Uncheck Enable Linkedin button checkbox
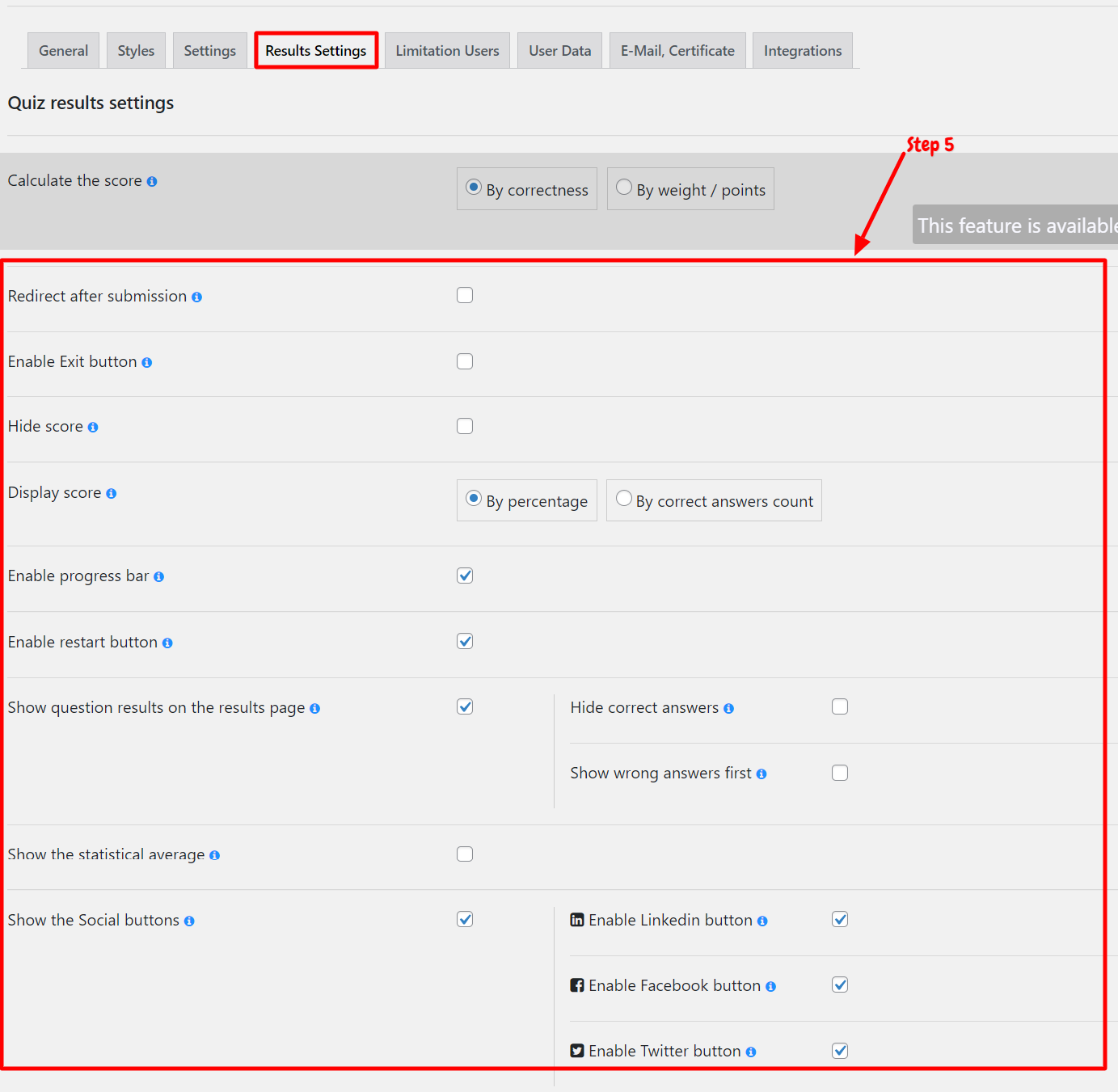Image resolution: width=1118 pixels, height=1092 pixels. coord(840,919)
